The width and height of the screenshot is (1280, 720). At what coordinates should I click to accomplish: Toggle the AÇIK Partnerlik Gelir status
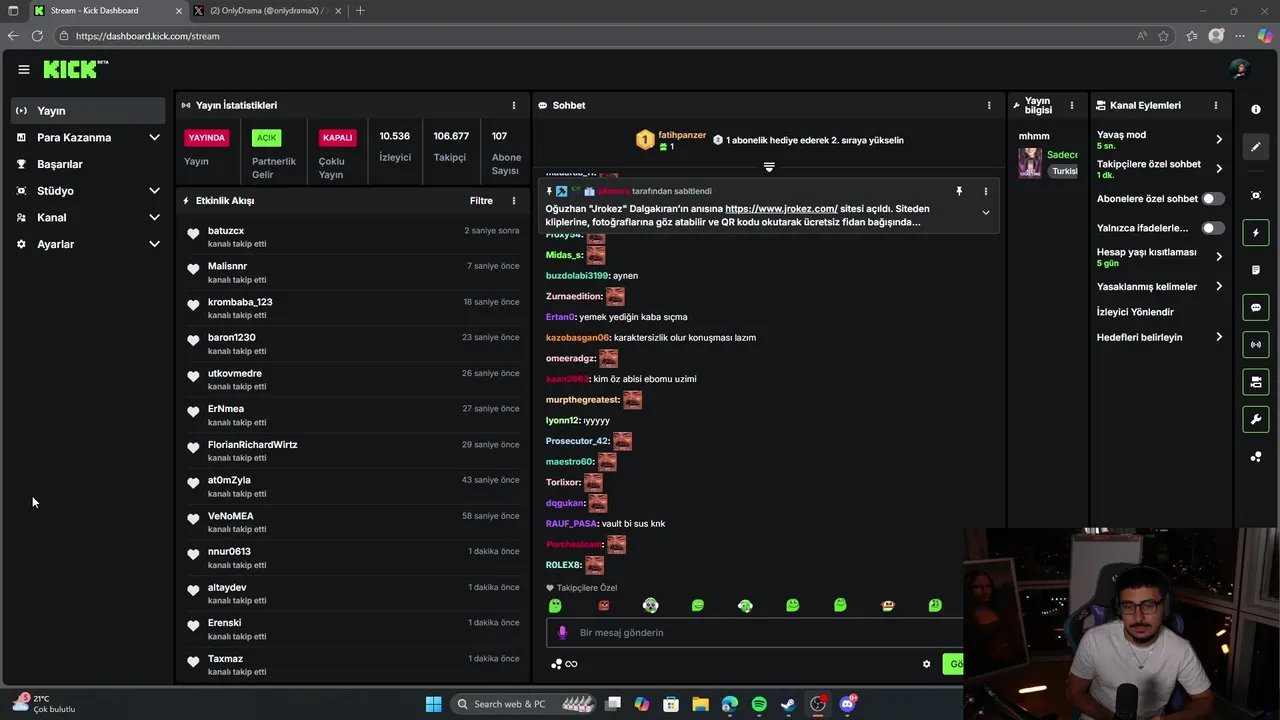pos(266,137)
